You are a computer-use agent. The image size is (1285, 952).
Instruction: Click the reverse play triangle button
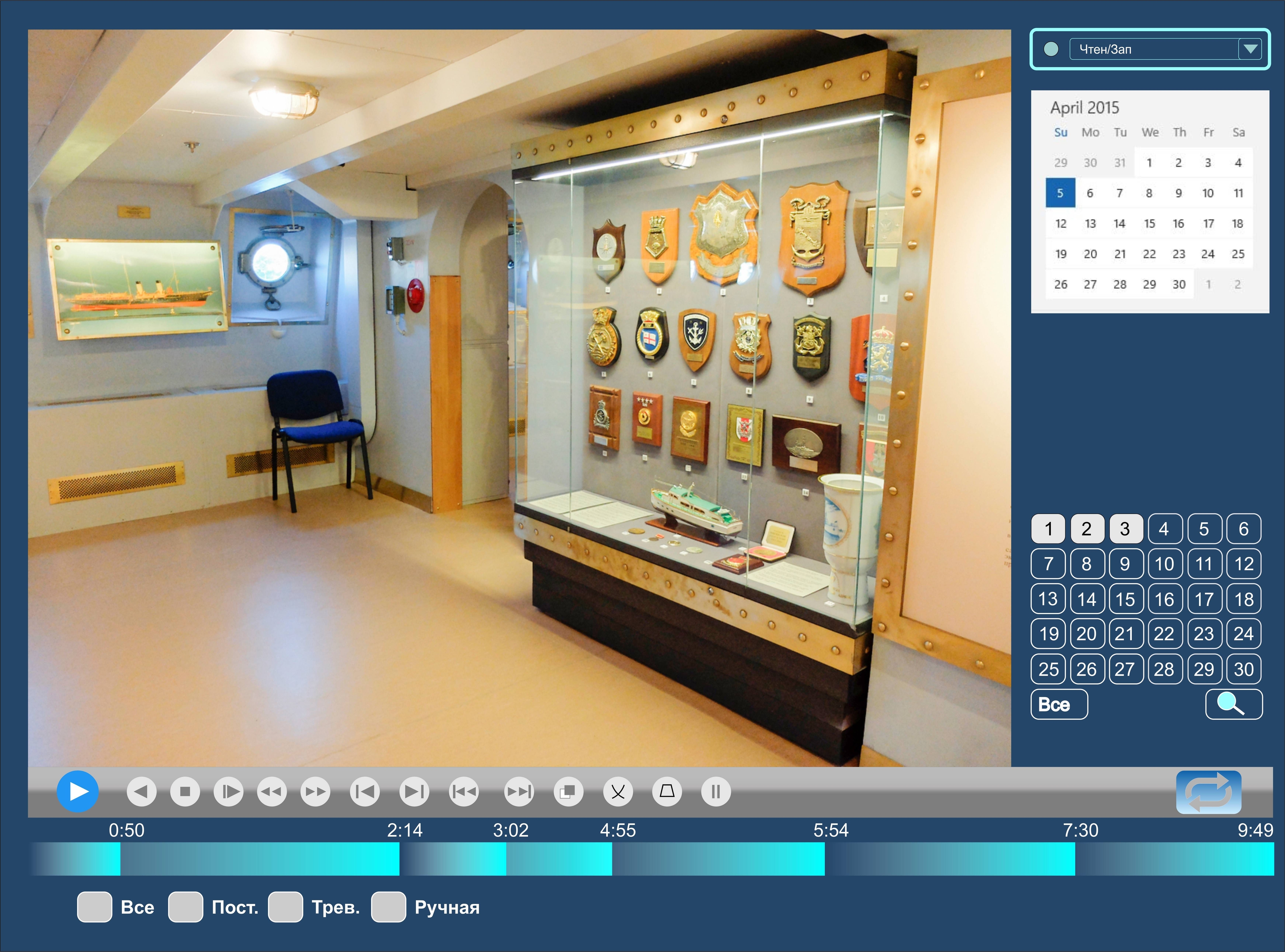(x=141, y=791)
